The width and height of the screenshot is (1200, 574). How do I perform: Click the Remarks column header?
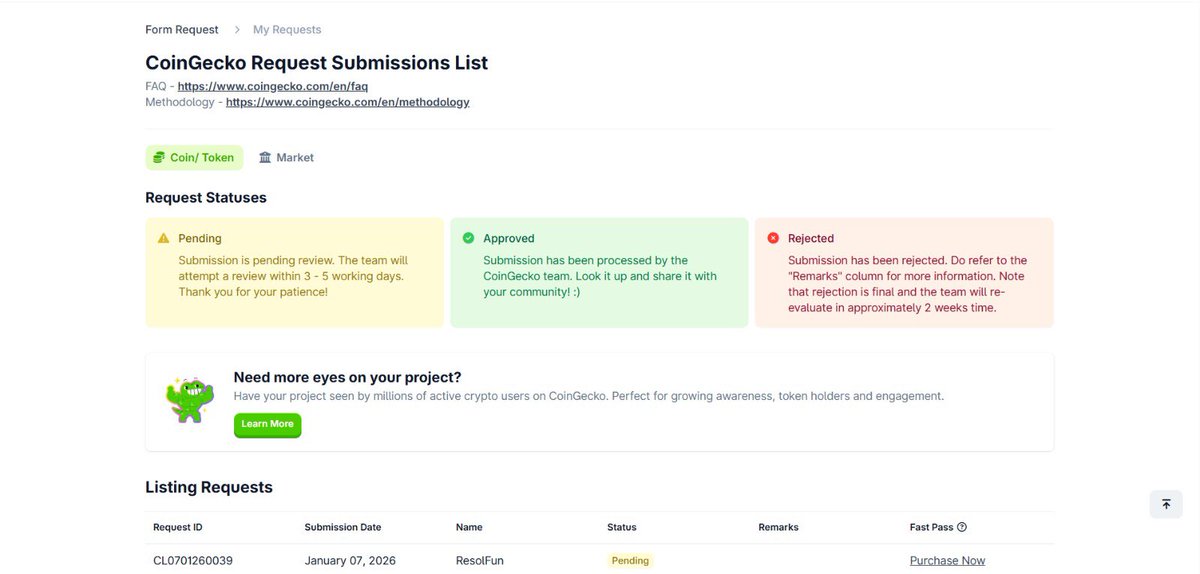pyautogui.click(x=779, y=527)
